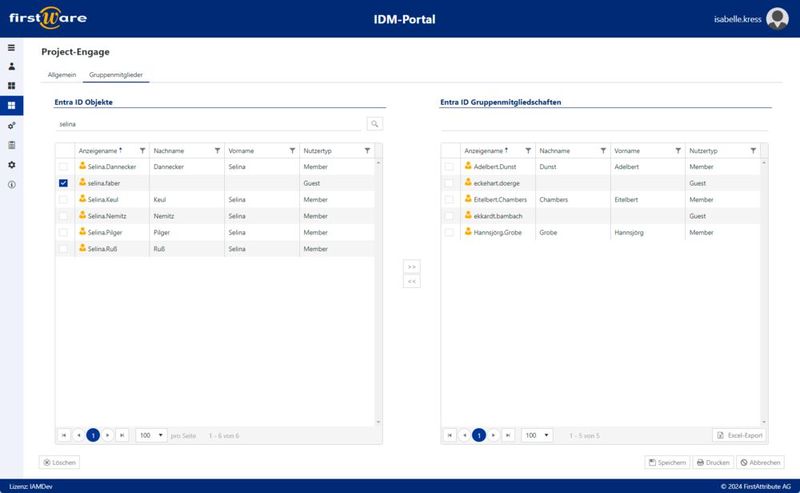Screen dimensions: 800x493
Task: Open the user icon in the sidebar
Action: pyautogui.click(x=11, y=66)
